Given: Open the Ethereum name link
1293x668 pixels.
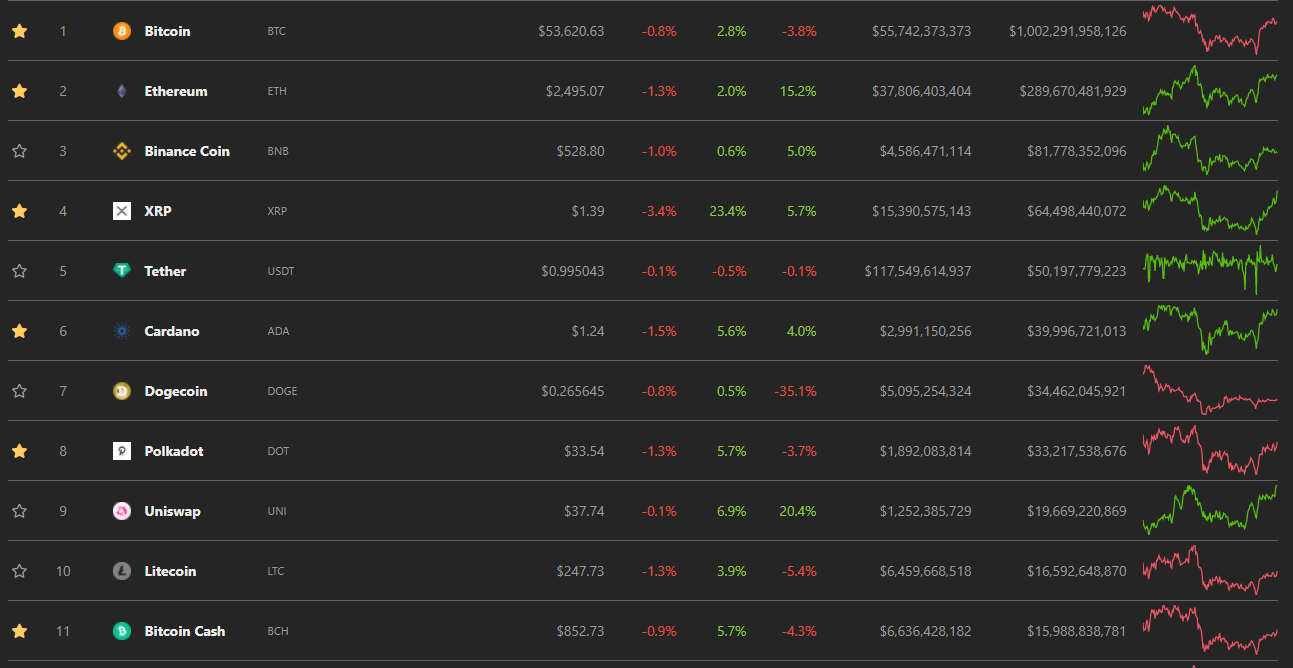Looking at the screenshot, I should [x=176, y=91].
